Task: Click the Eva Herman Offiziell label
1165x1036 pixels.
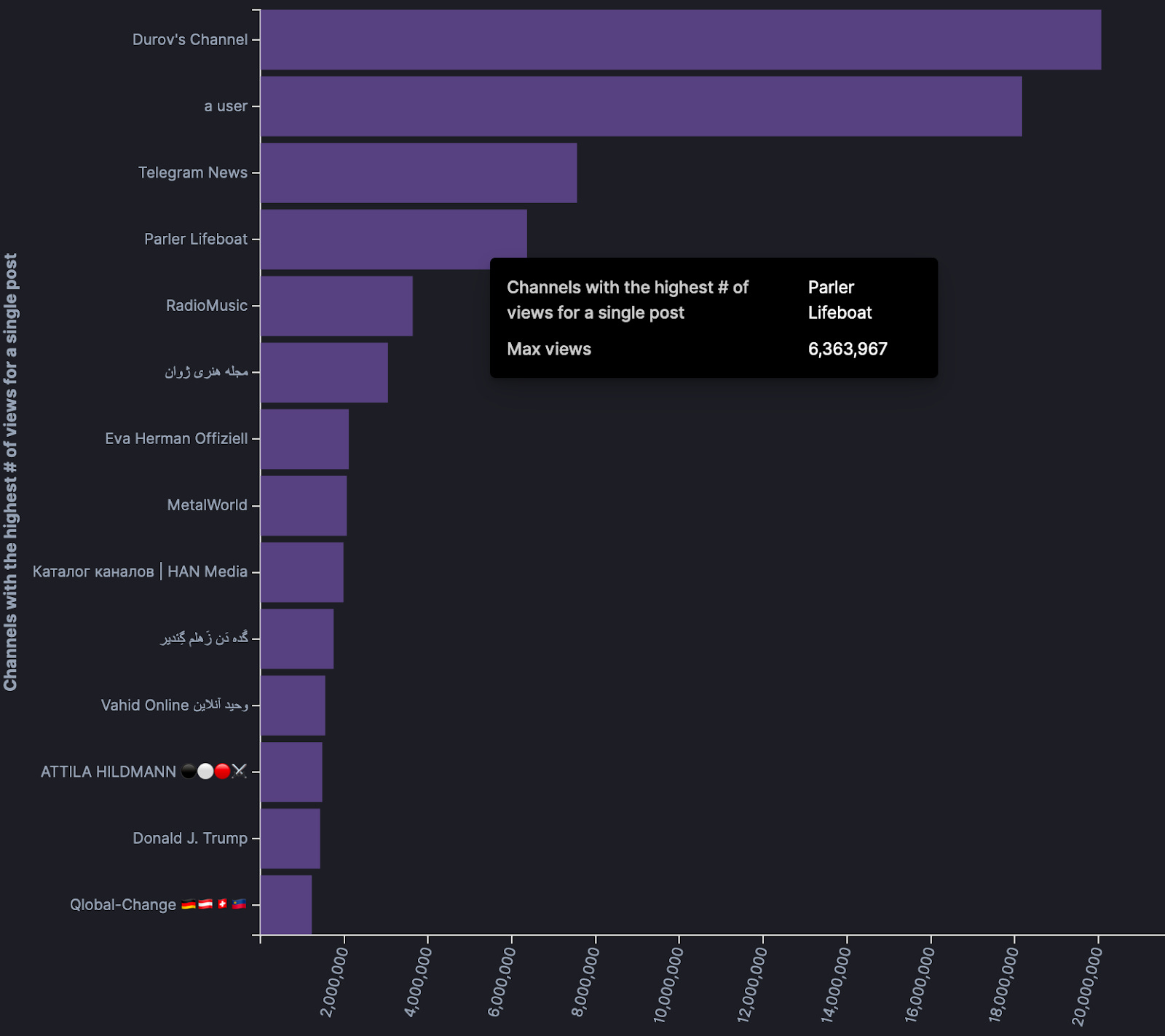Action: click(176, 439)
